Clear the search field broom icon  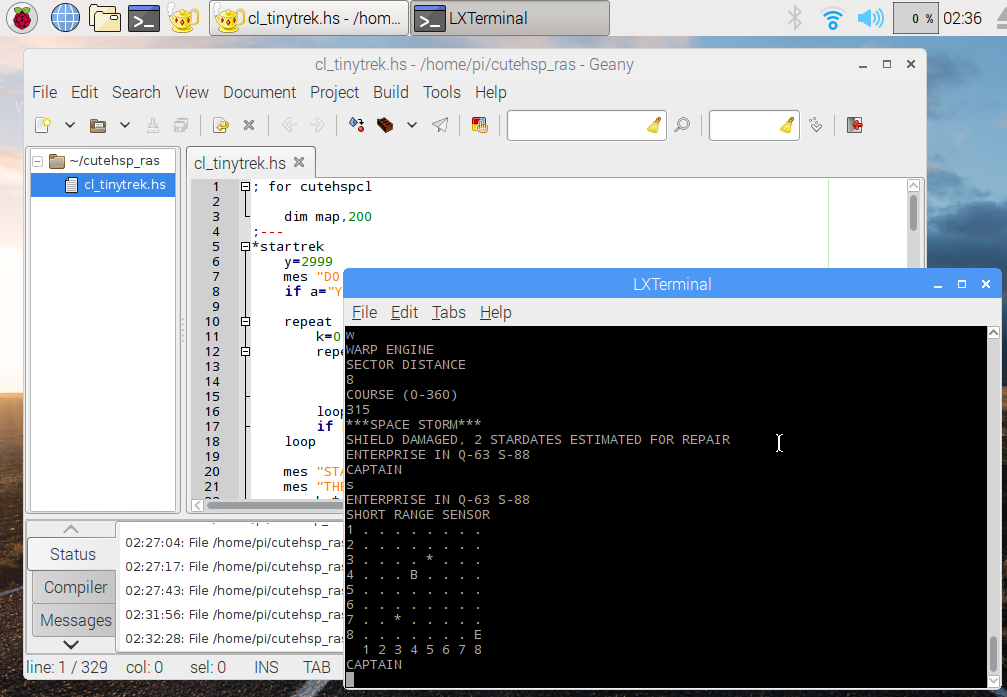point(654,125)
